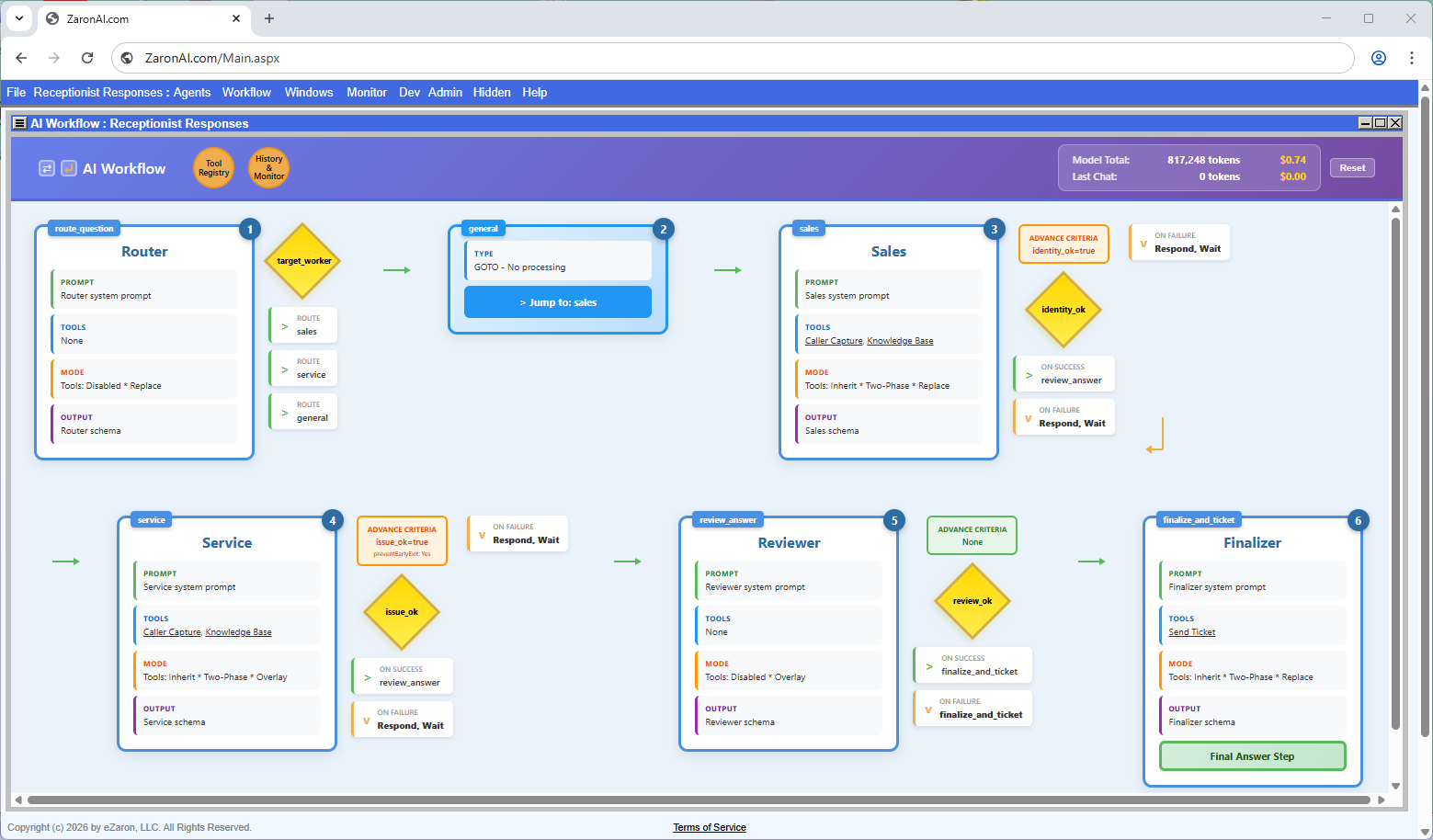The height and width of the screenshot is (840, 1433).
Task: Open the Knowledge Base tool link in Sales
Action: pyautogui.click(x=900, y=341)
